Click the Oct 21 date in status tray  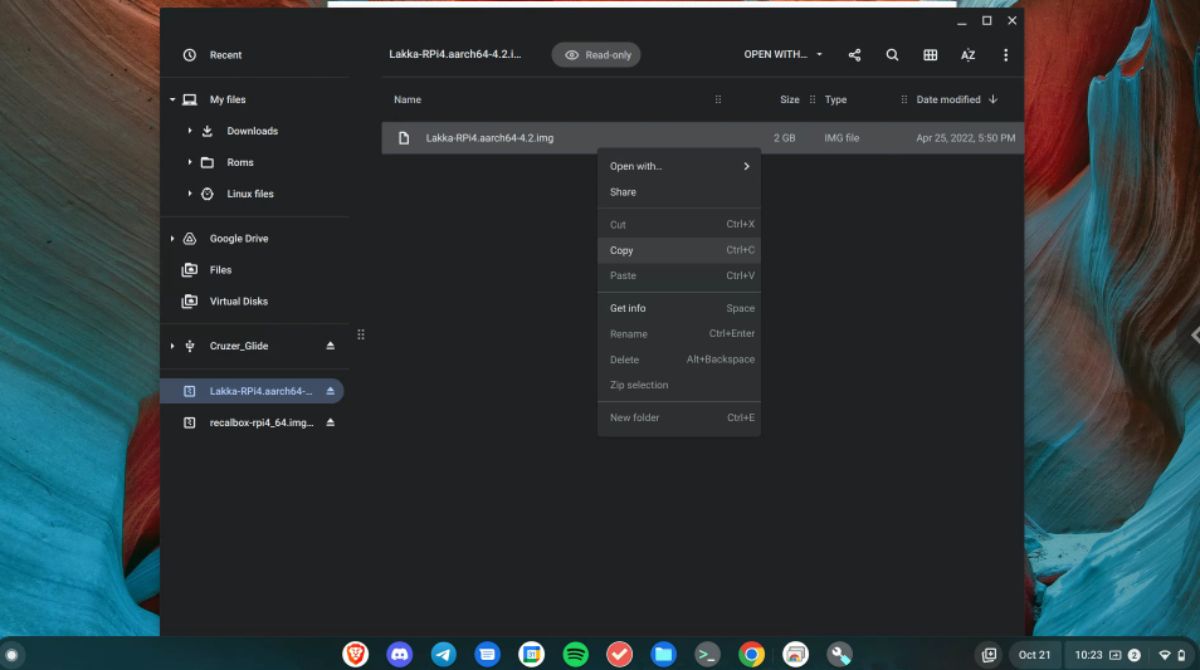[1034, 654]
